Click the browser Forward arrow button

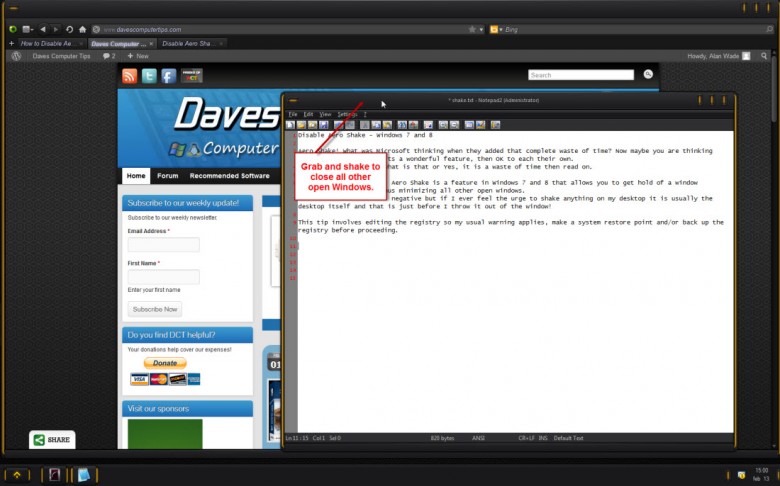pos(56,29)
